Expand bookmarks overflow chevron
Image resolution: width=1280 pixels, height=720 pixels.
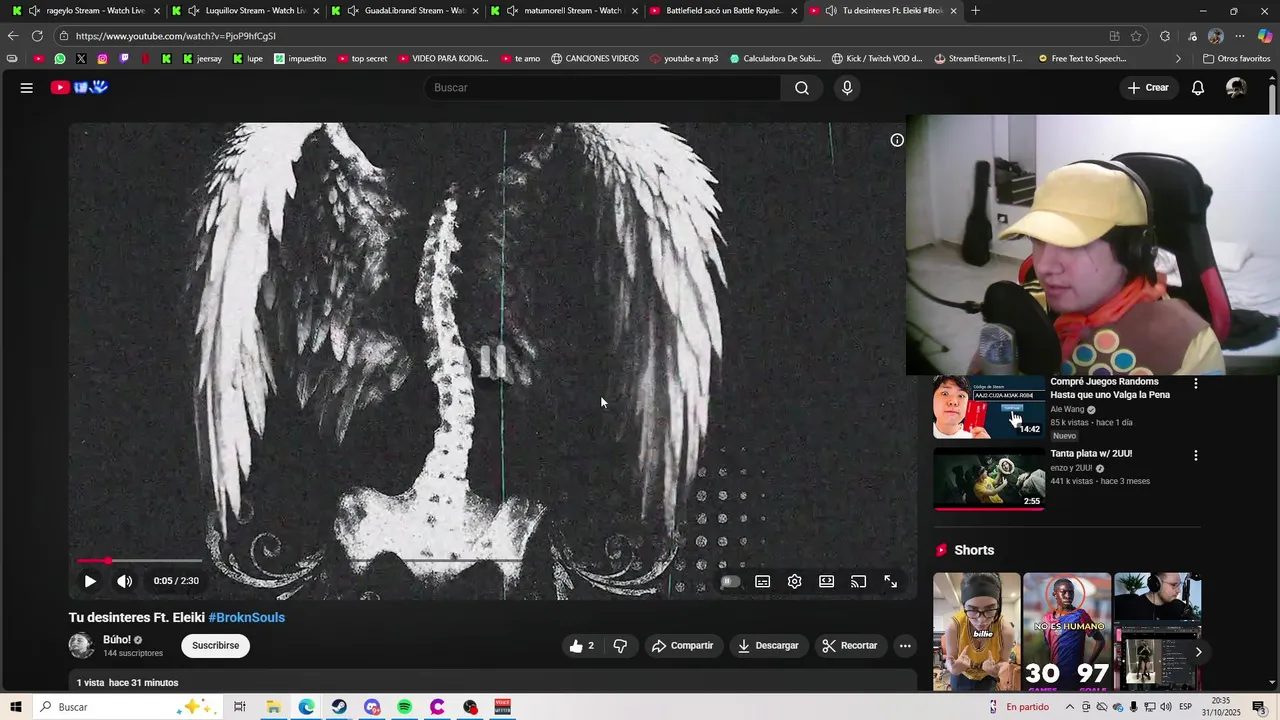tap(1178, 58)
